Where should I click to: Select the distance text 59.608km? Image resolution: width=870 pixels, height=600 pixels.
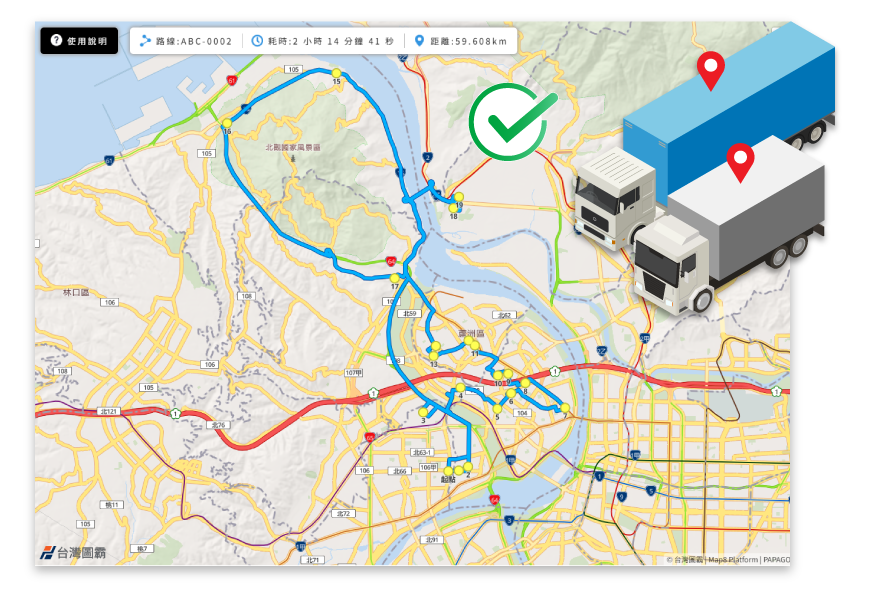(x=480, y=41)
